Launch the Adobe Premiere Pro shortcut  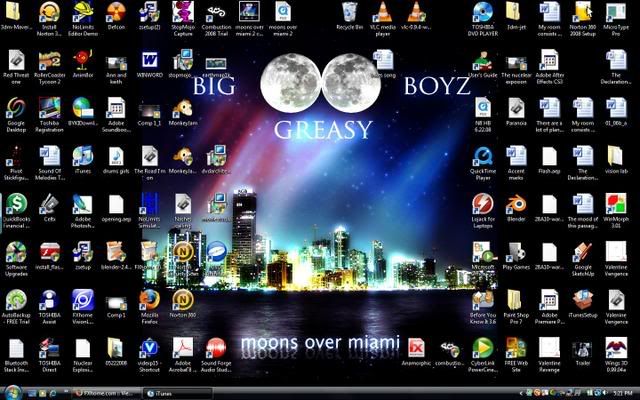[x=549, y=307]
